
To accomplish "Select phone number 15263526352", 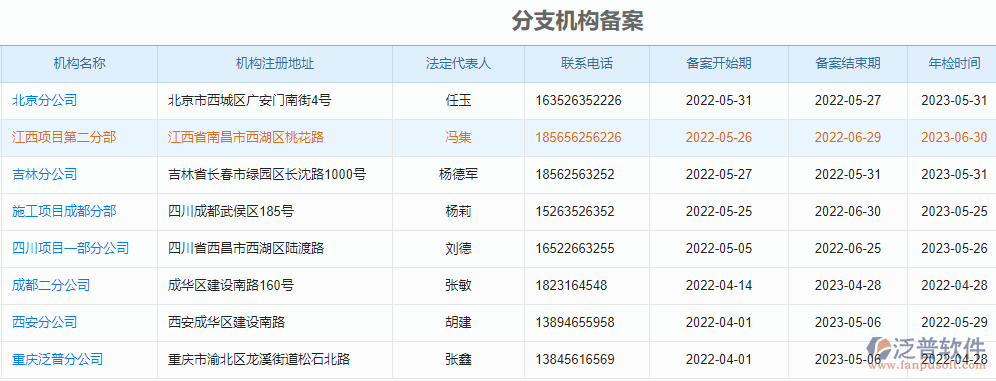I will [575, 211].
